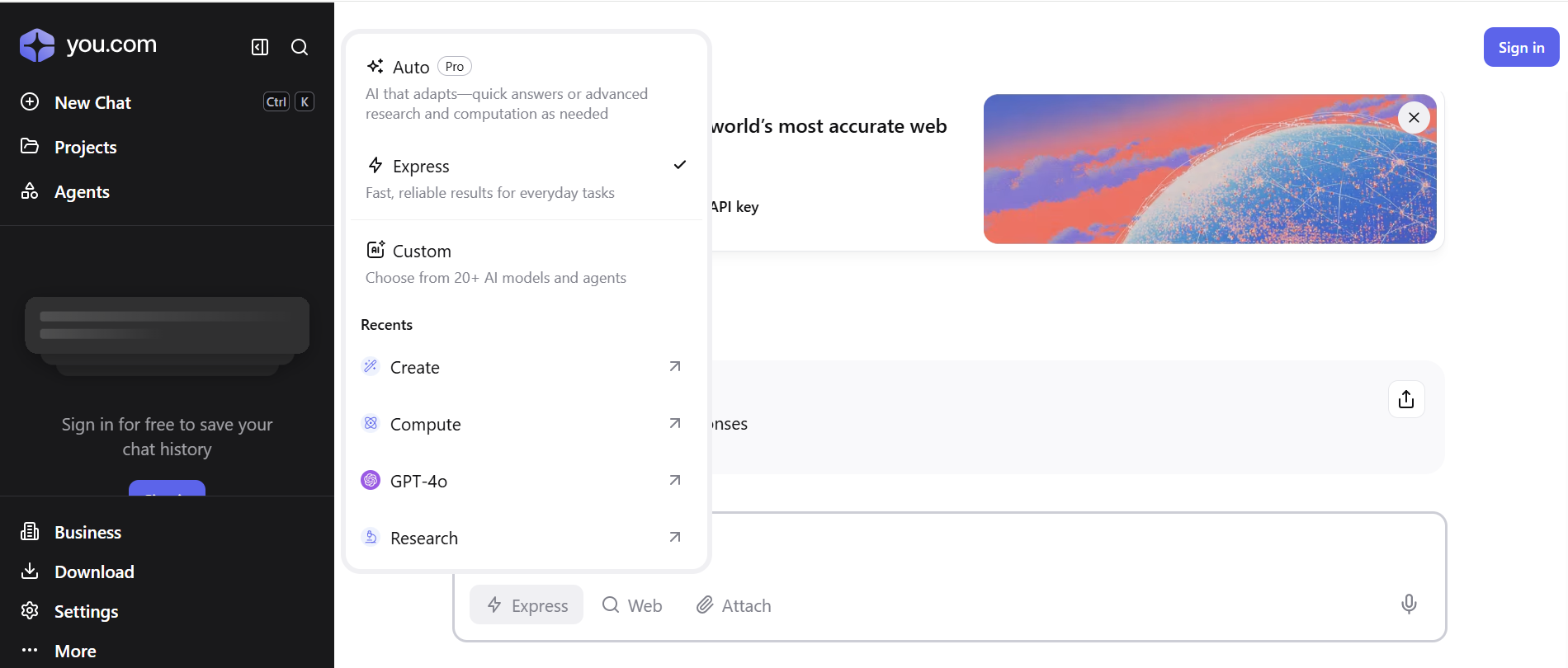Open the Compute agent from Recents

click(425, 424)
